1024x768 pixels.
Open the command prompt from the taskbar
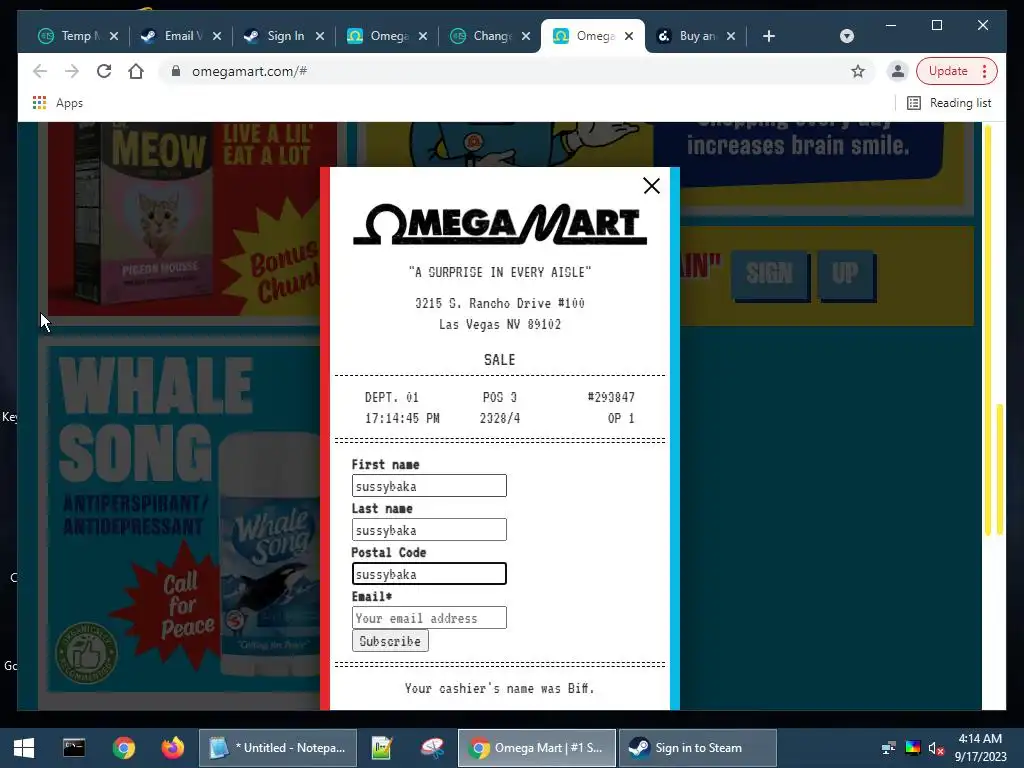tap(74, 748)
